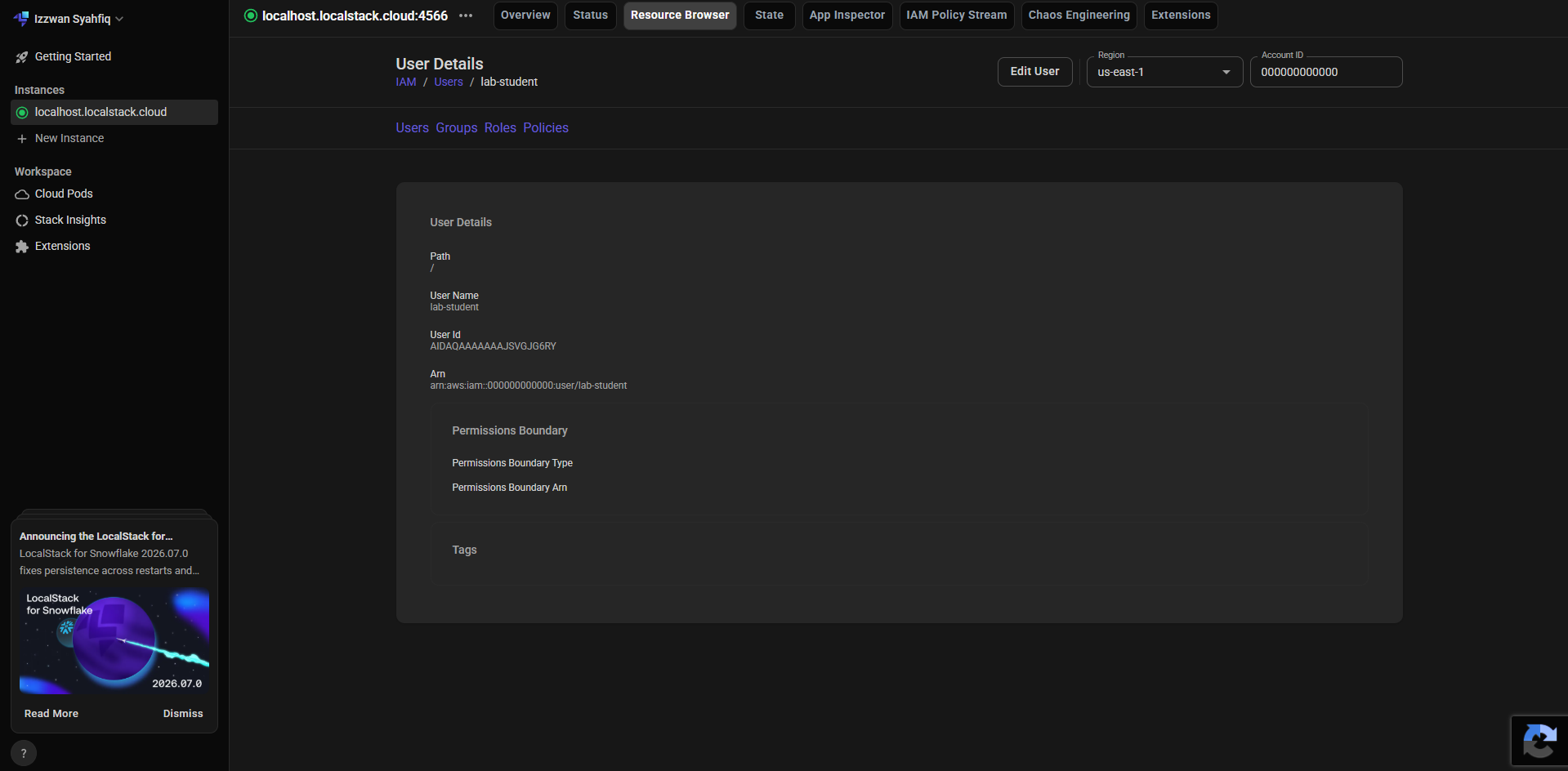Click the Permissions Boundary Arn label
Image resolution: width=1568 pixels, height=771 pixels.
tap(510, 488)
